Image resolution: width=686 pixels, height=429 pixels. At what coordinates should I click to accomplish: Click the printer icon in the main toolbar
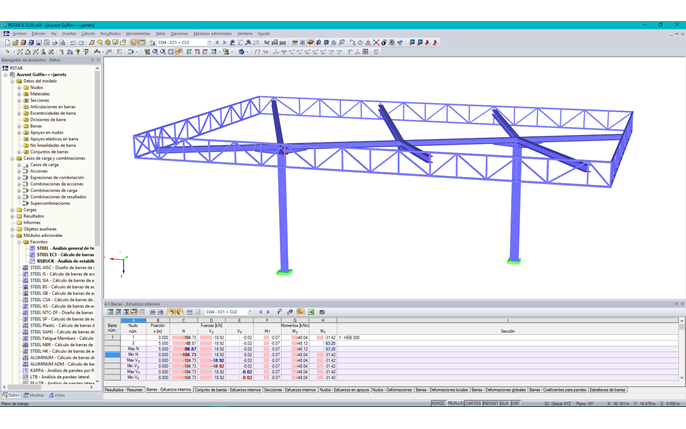click(55, 42)
